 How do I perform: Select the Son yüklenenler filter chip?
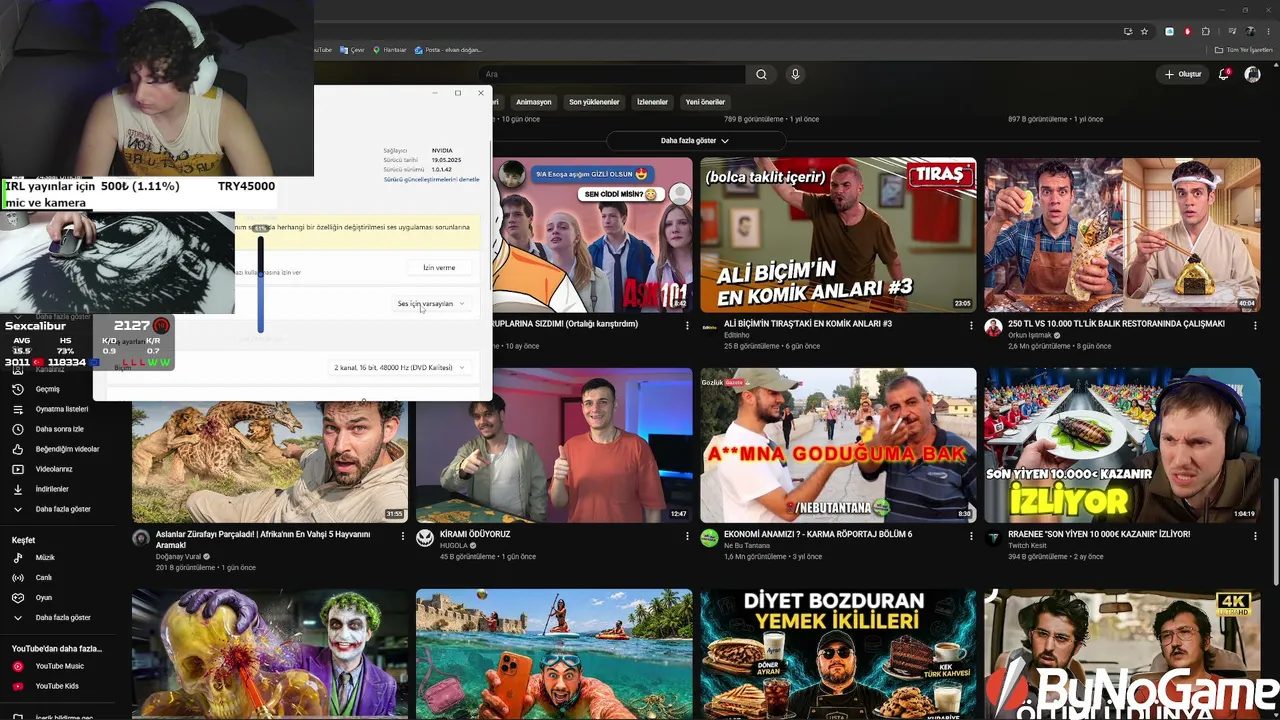click(594, 102)
